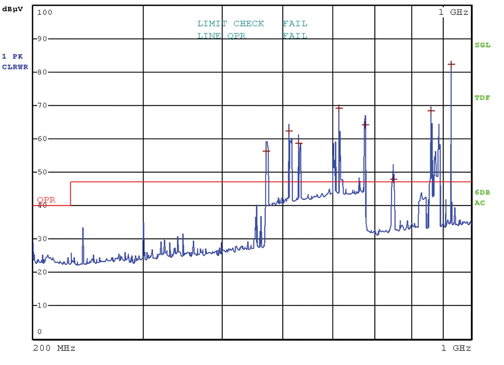The width and height of the screenshot is (504, 365).
Task: Click the LINE QPR FAIL result text
Action: (252, 36)
